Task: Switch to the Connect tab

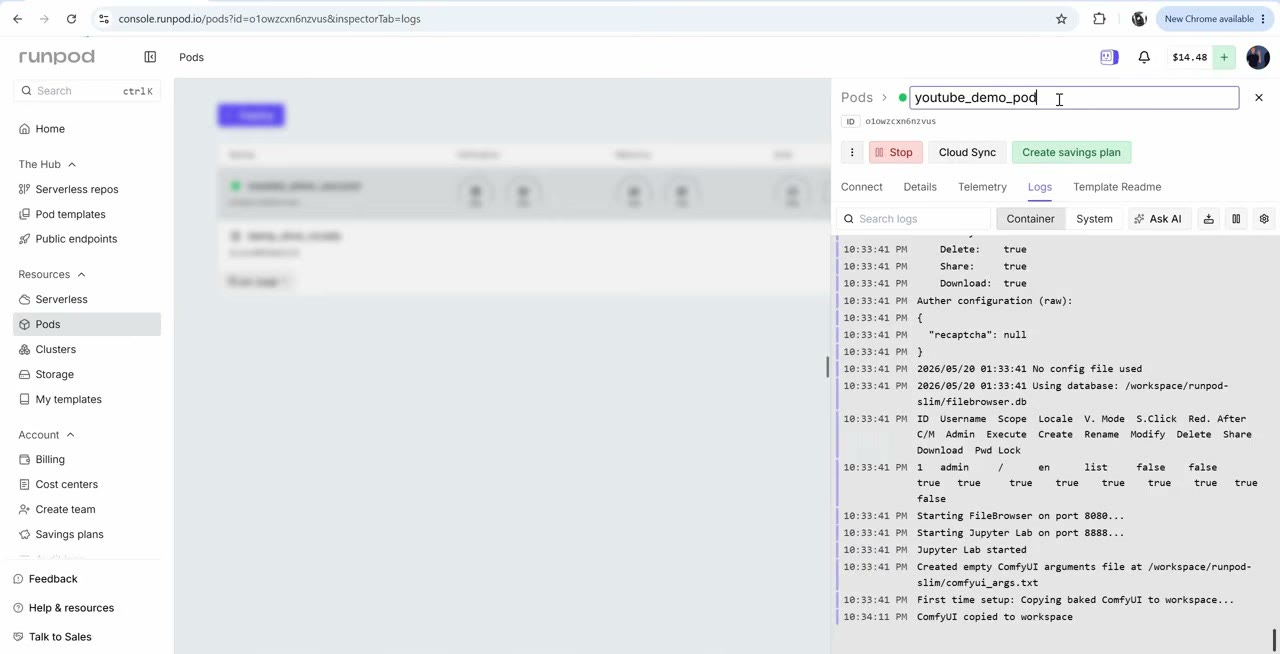Action: tap(861, 187)
